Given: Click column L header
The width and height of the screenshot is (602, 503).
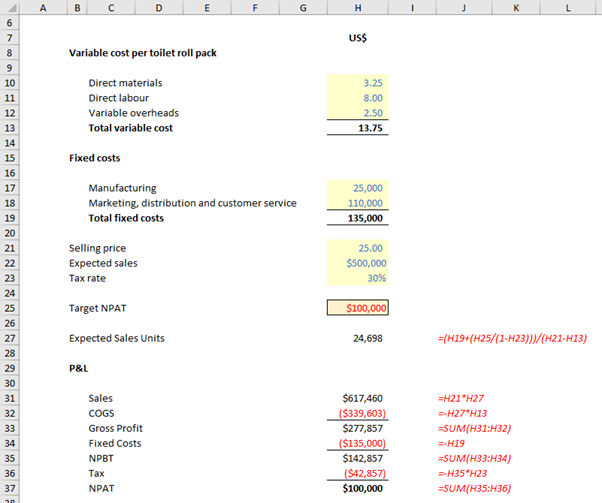Looking at the screenshot, I should pos(567,8).
